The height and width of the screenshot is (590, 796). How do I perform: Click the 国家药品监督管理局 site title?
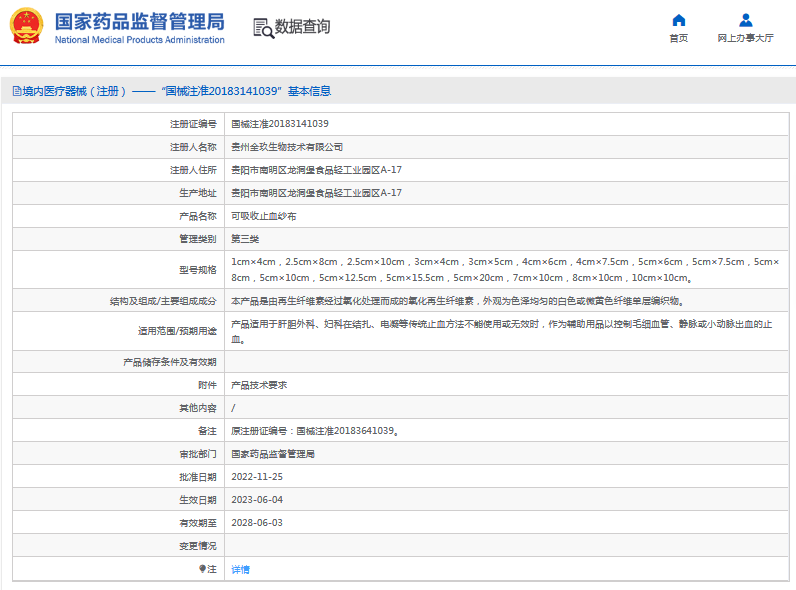point(140,21)
